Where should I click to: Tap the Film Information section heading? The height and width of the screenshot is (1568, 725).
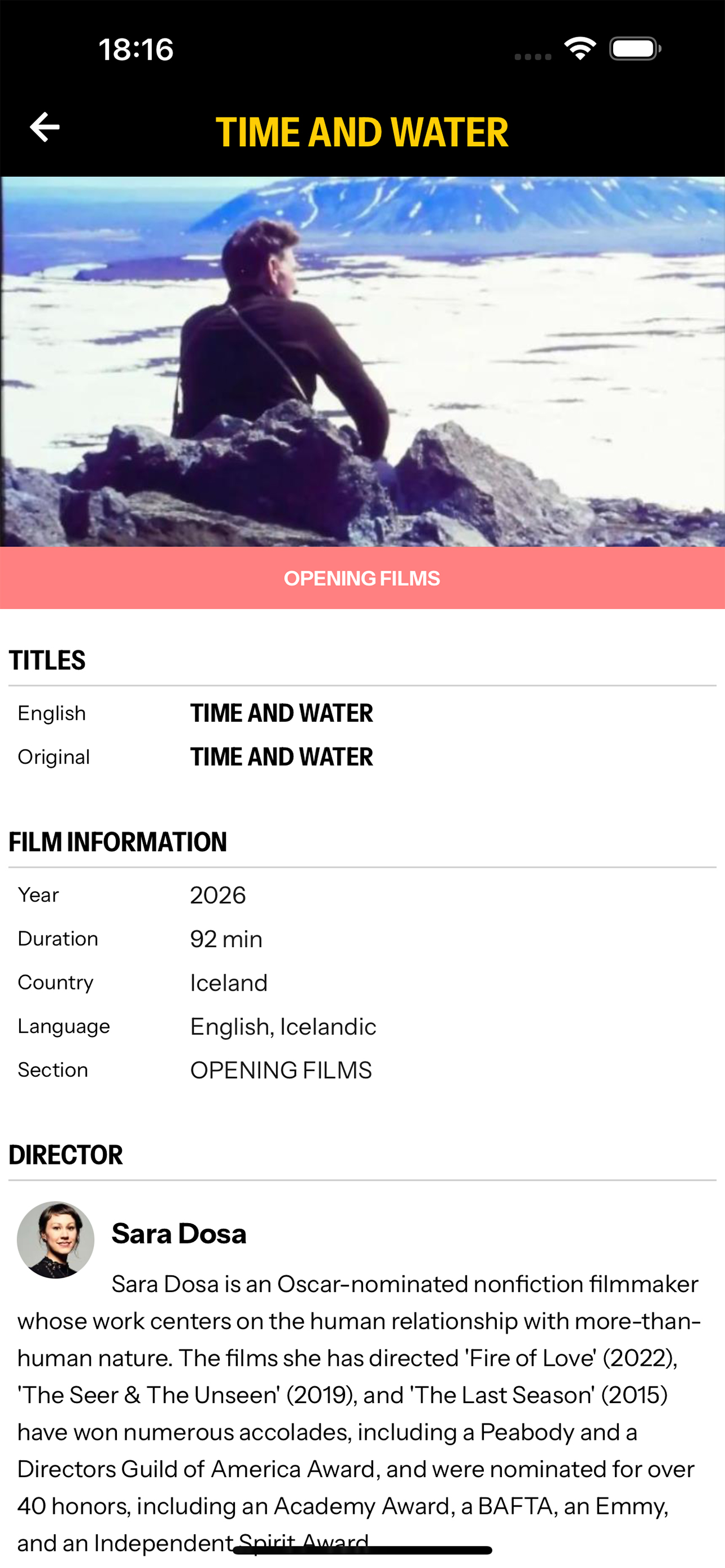click(x=117, y=842)
